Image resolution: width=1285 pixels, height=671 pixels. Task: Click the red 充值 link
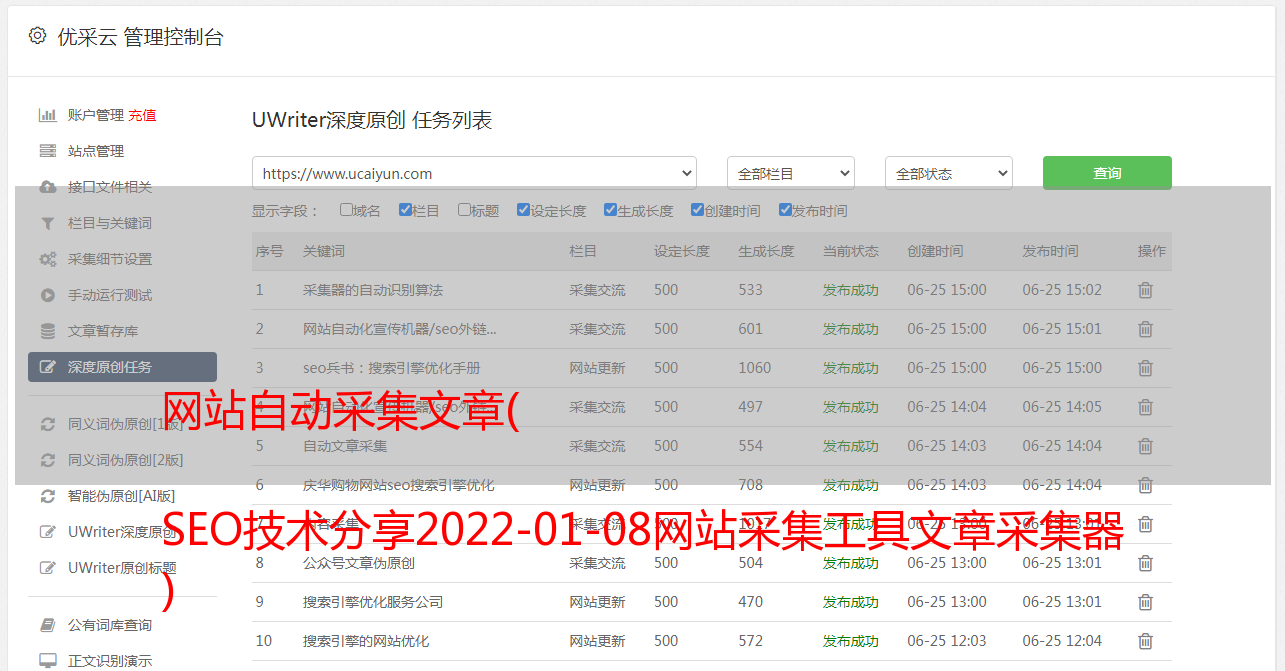(x=142, y=115)
